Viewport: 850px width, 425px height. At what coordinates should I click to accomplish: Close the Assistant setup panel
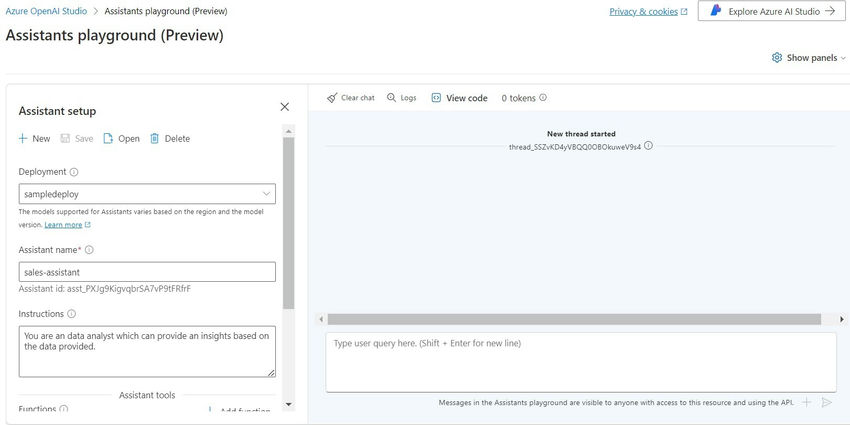pyautogui.click(x=284, y=107)
